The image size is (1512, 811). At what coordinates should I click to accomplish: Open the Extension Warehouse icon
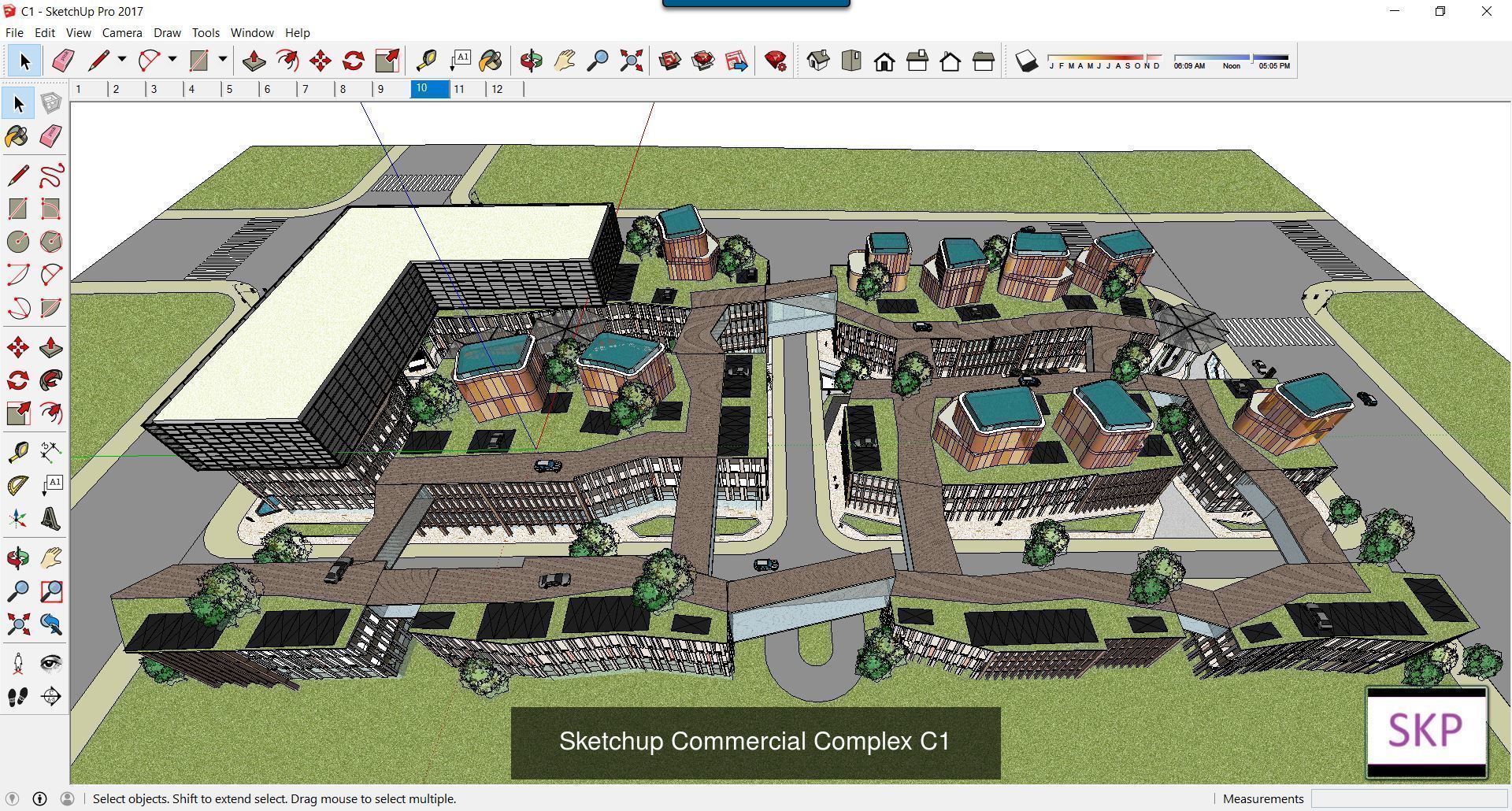coord(703,61)
